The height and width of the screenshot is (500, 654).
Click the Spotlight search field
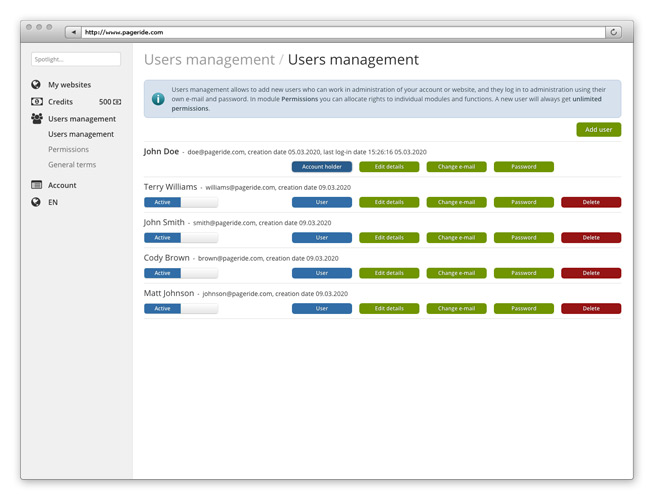(x=76, y=60)
